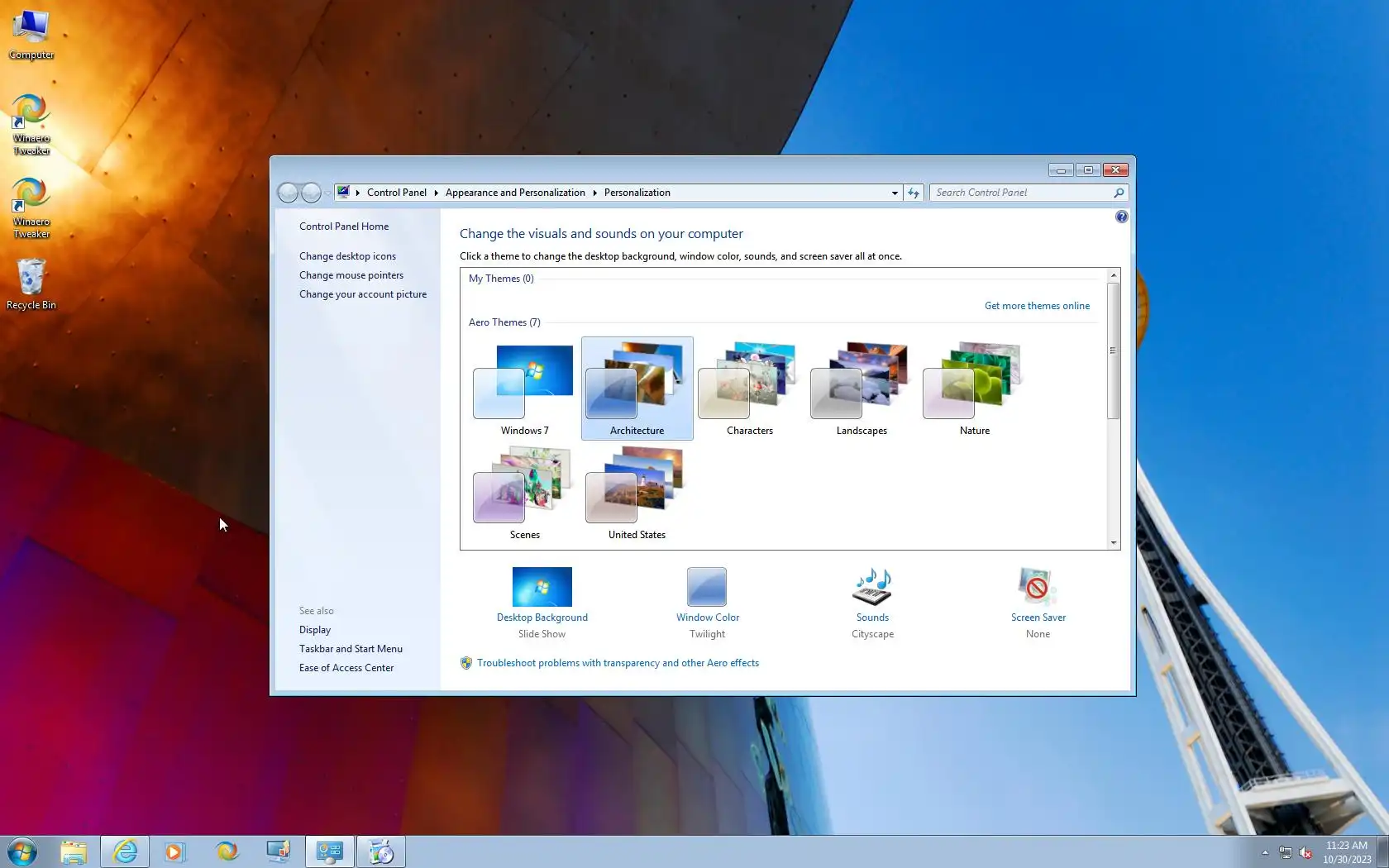Click in the Search Control Panel field
Viewport: 1389px width, 868px height.
(1022, 193)
